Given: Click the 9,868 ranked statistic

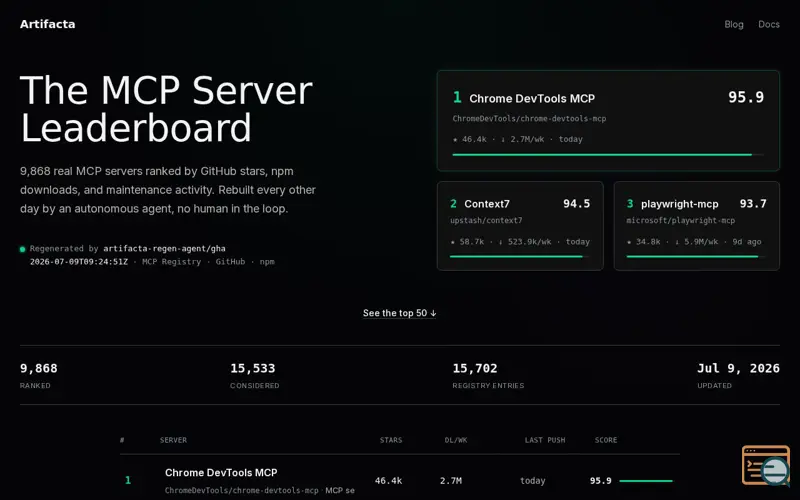Looking at the screenshot, I should click(39, 374).
